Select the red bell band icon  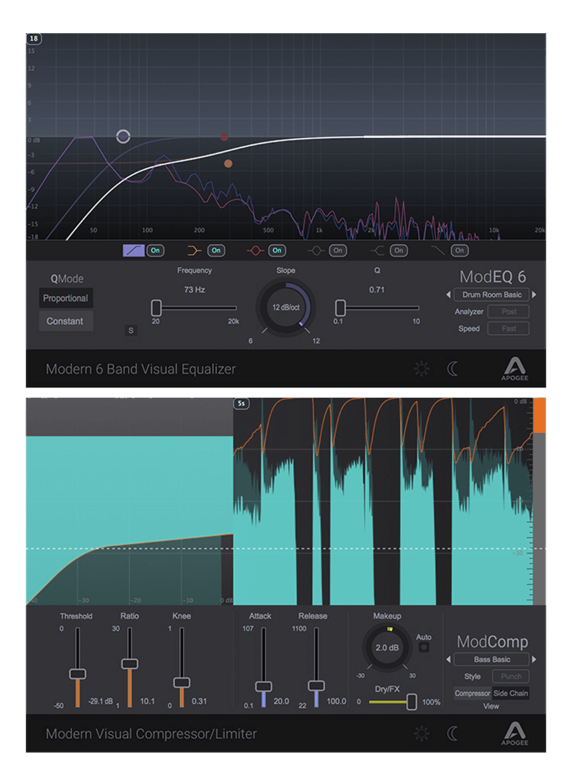255,251
